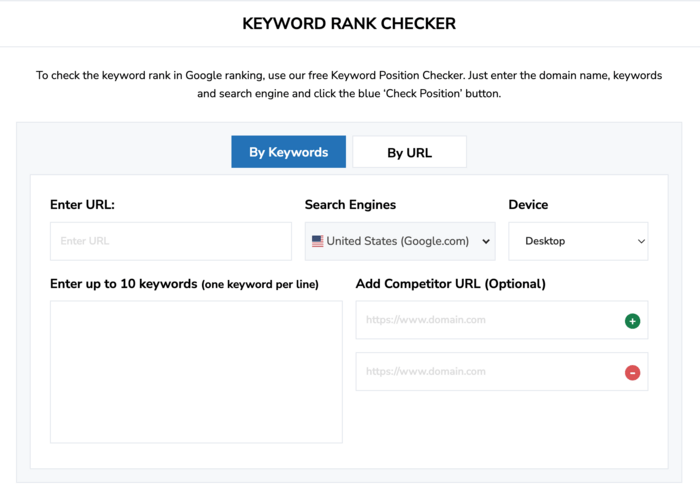Focus the second competitor URL field
Image resolution: width=700 pixels, height=493 pixels.
pyautogui.click(x=502, y=372)
